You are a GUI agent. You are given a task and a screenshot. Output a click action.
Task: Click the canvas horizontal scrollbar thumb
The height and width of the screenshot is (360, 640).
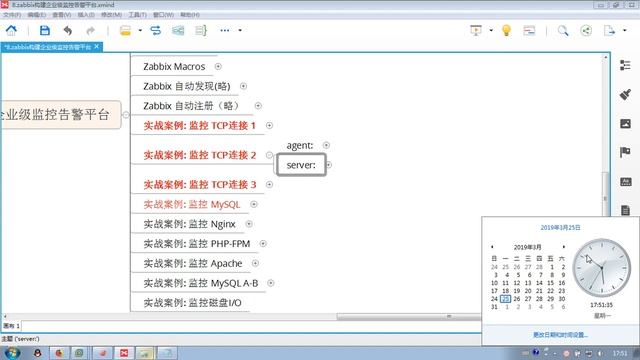tap(409, 317)
